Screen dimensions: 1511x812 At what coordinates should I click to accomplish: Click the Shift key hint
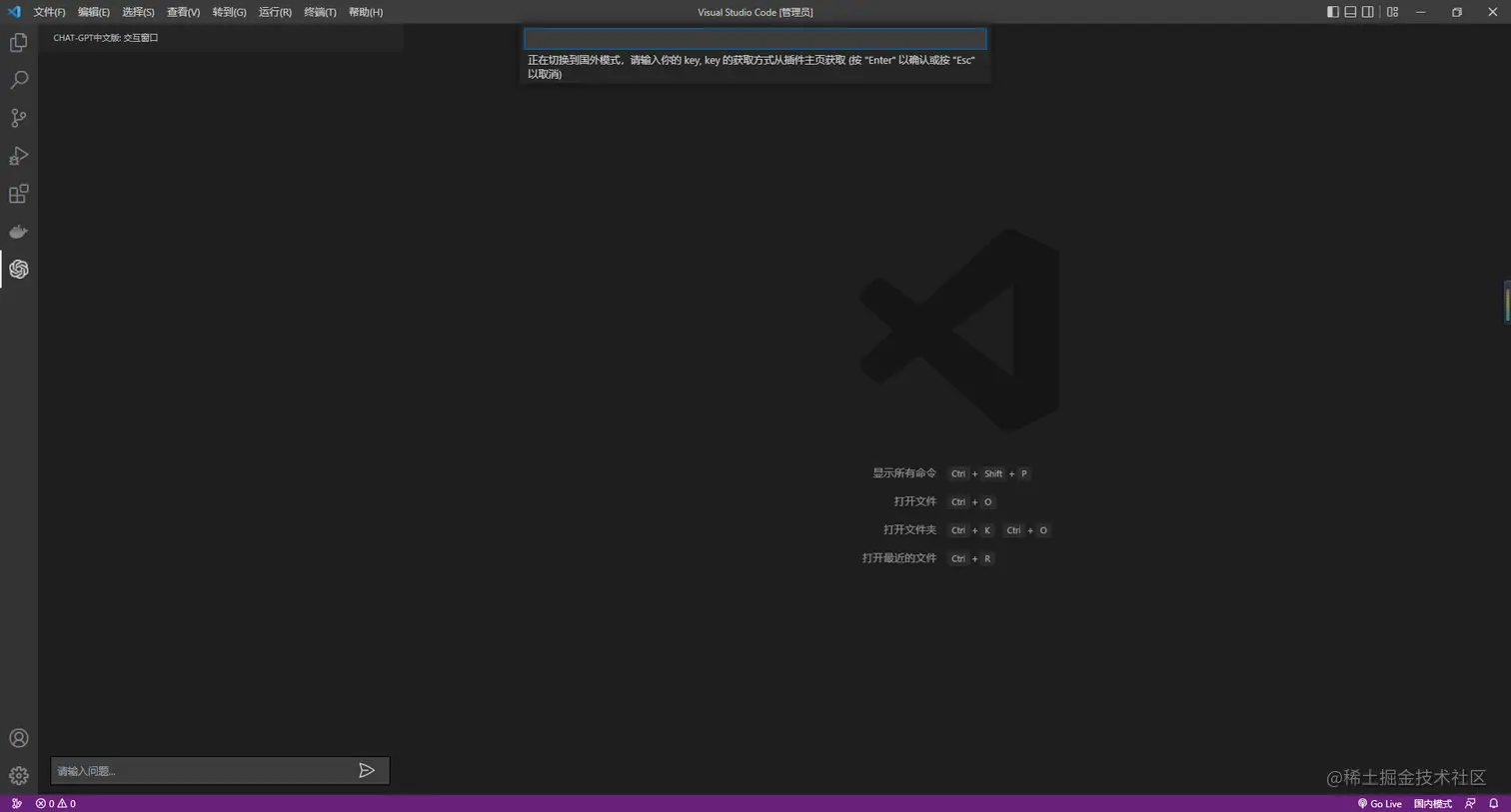993,473
